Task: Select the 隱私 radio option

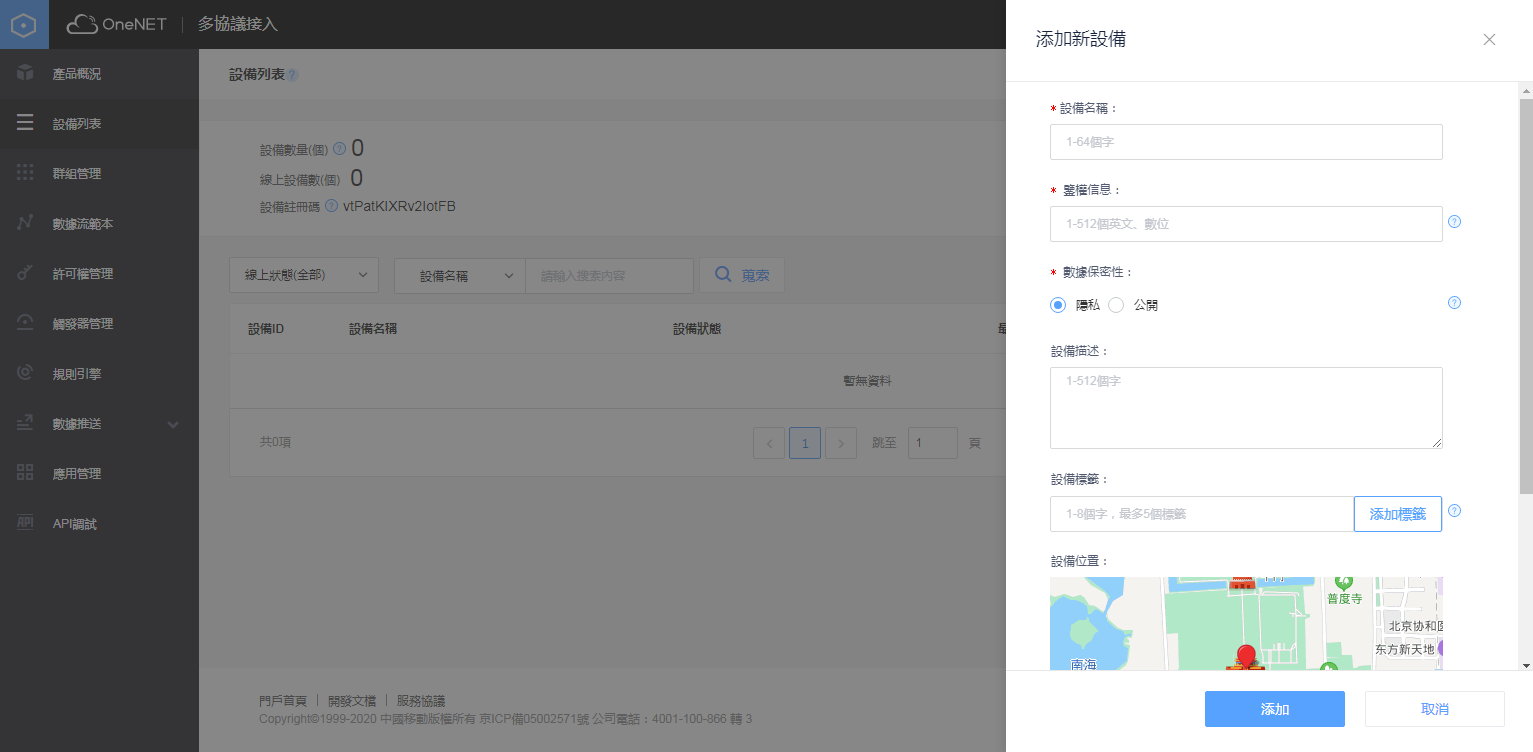Action: point(1058,305)
